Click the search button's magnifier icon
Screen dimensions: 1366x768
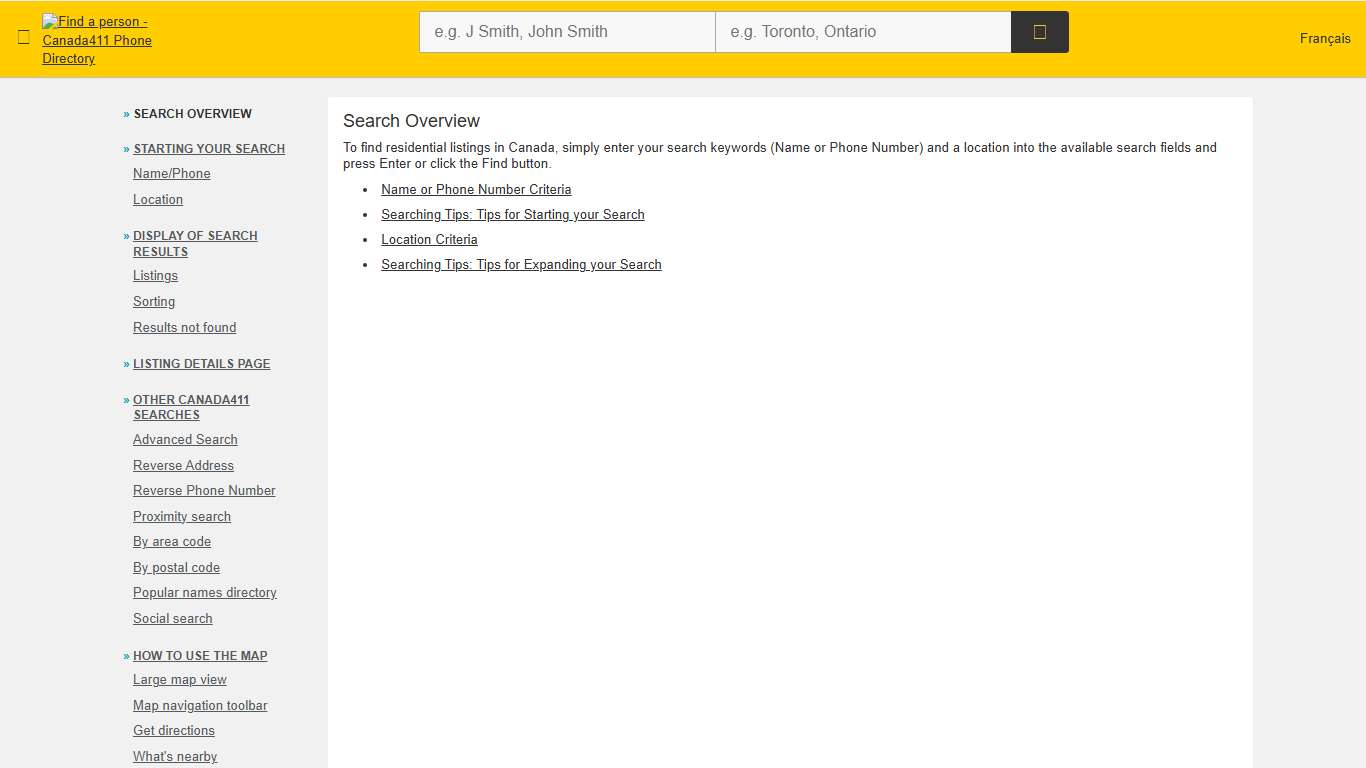pyautogui.click(x=1039, y=31)
